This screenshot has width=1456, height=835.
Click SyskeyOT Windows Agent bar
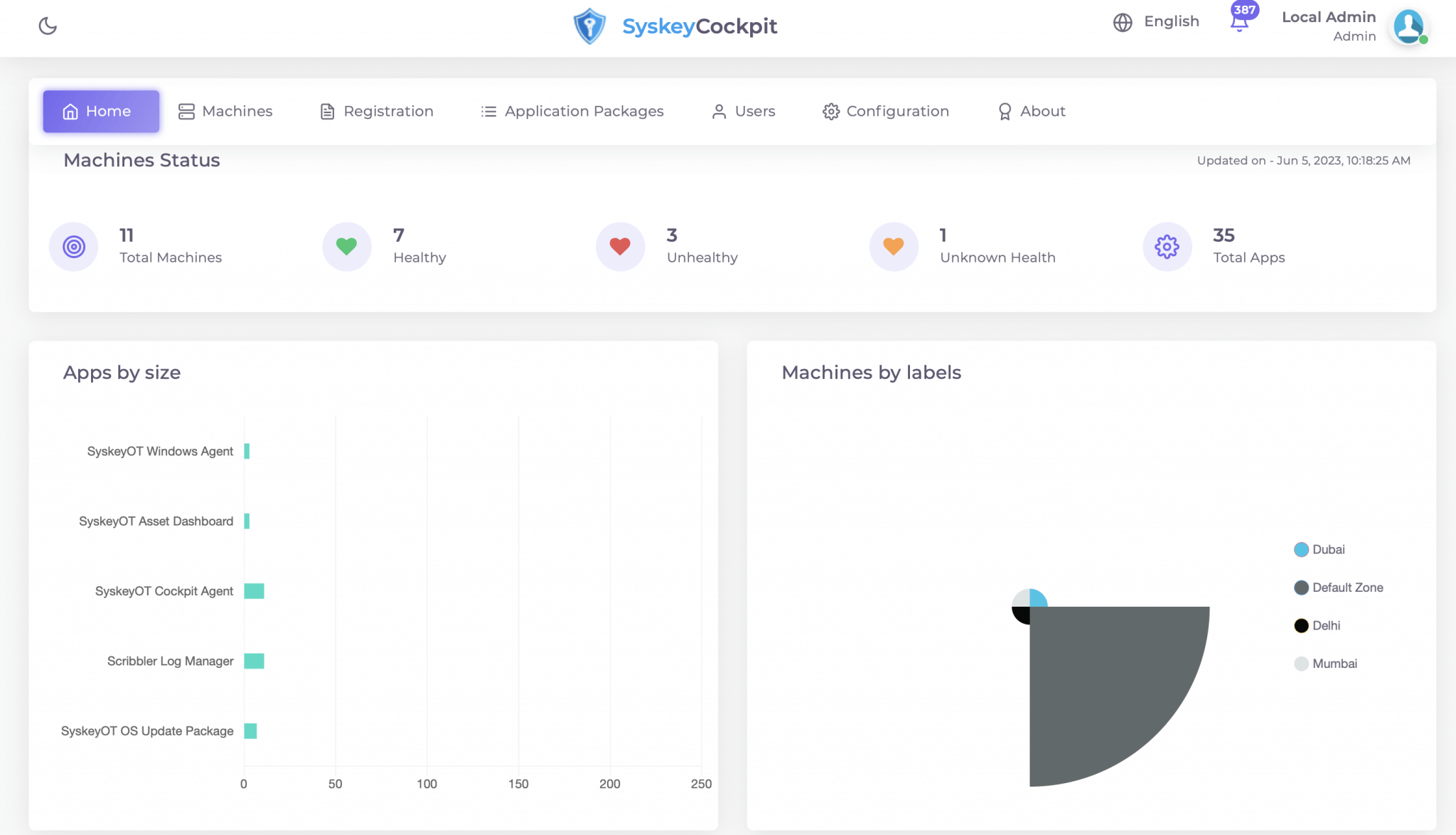pyautogui.click(x=247, y=451)
